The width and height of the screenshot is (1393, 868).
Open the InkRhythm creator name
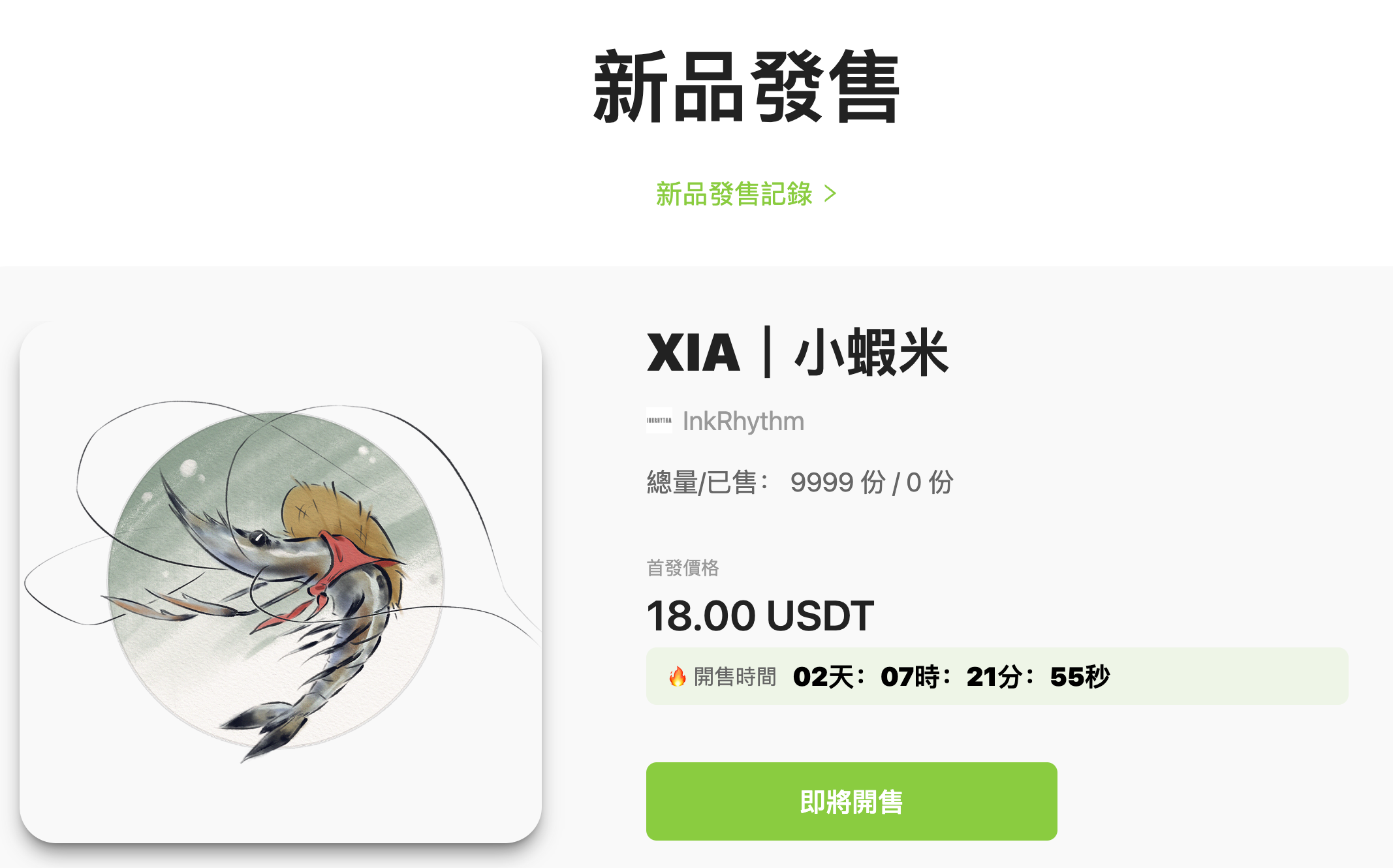(x=743, y=422)
